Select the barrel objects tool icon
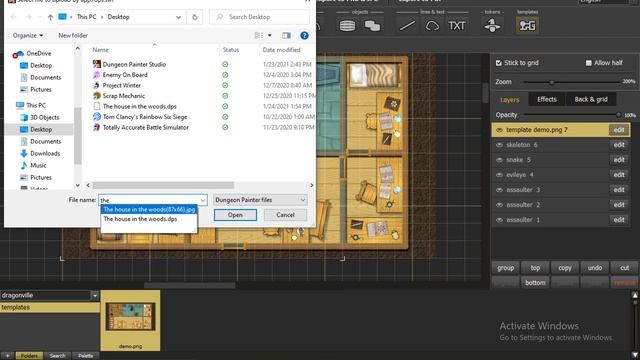640x360 pixels. (347, 26)
